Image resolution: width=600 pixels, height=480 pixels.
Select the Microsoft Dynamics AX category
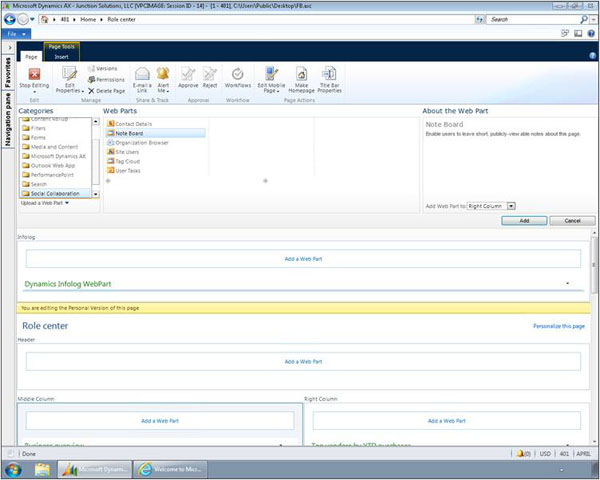(58, 156)
